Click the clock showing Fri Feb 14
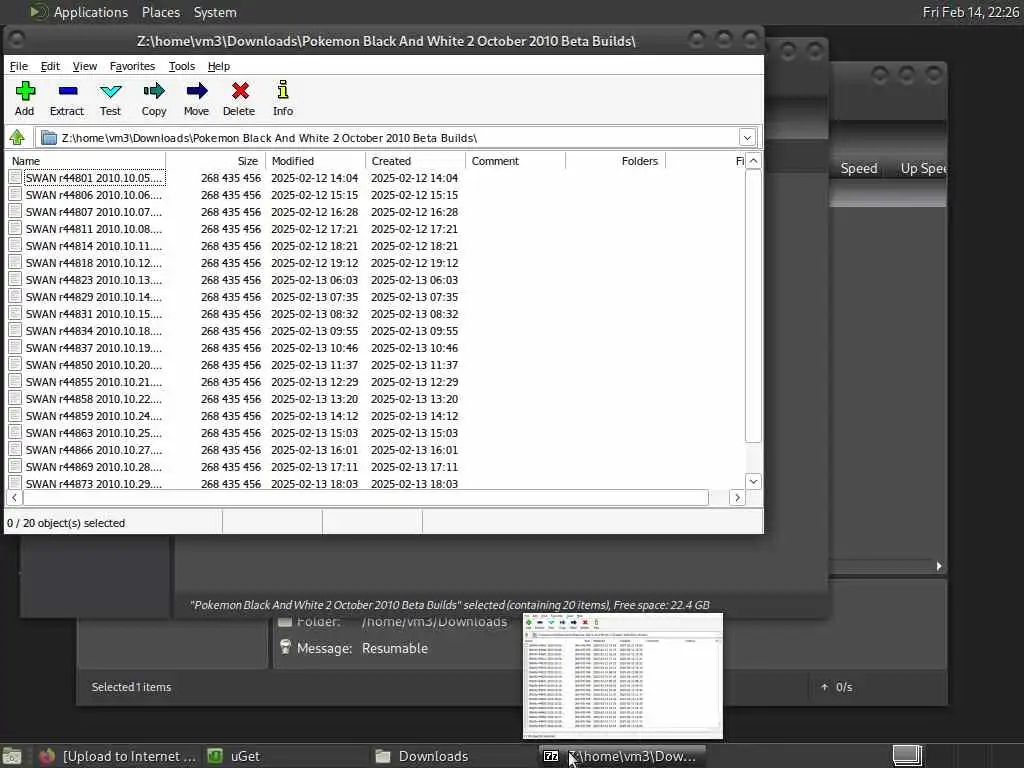 (970, 12)
